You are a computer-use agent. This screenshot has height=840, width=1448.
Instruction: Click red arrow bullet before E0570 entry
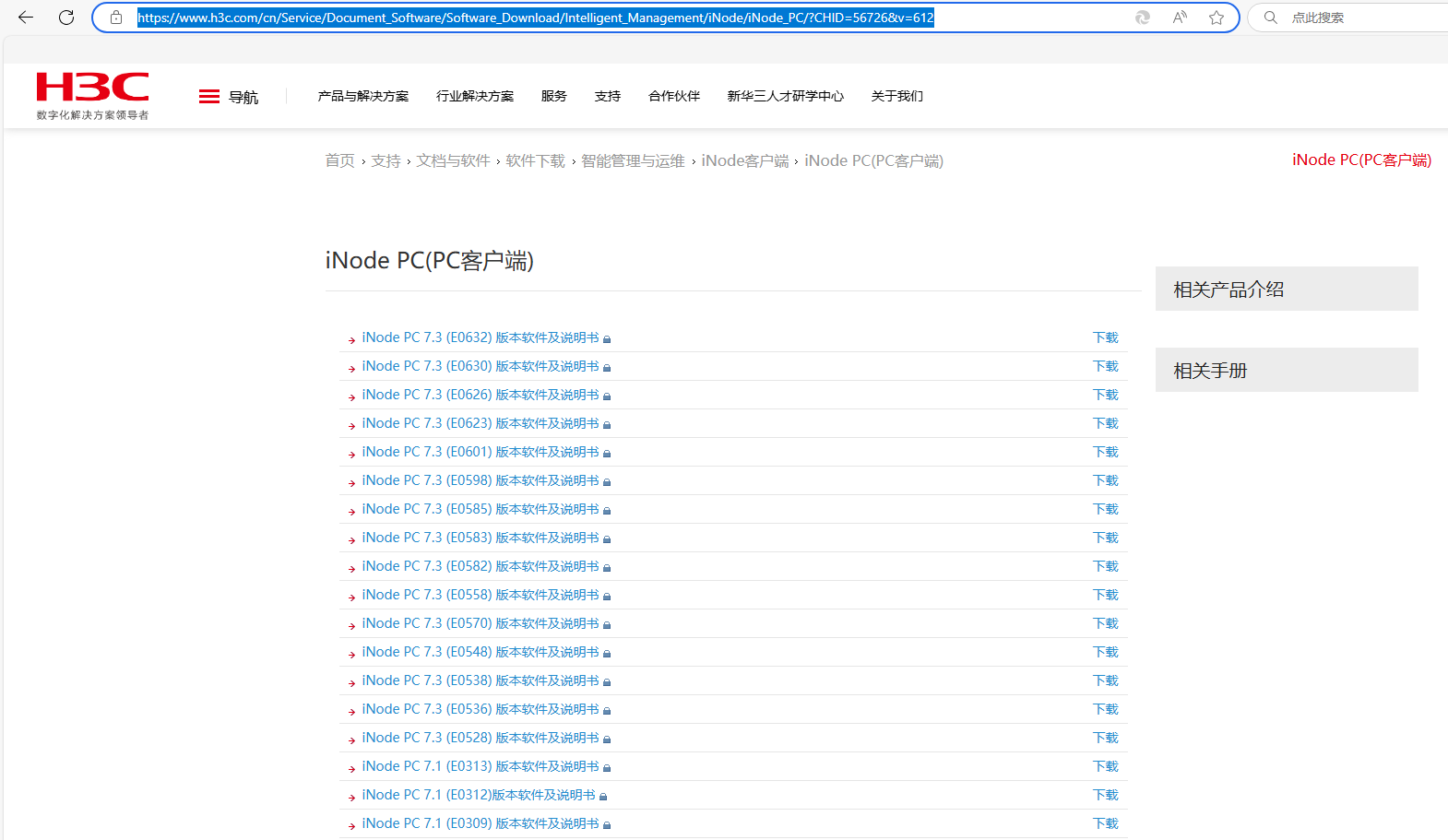pos(351,626)
